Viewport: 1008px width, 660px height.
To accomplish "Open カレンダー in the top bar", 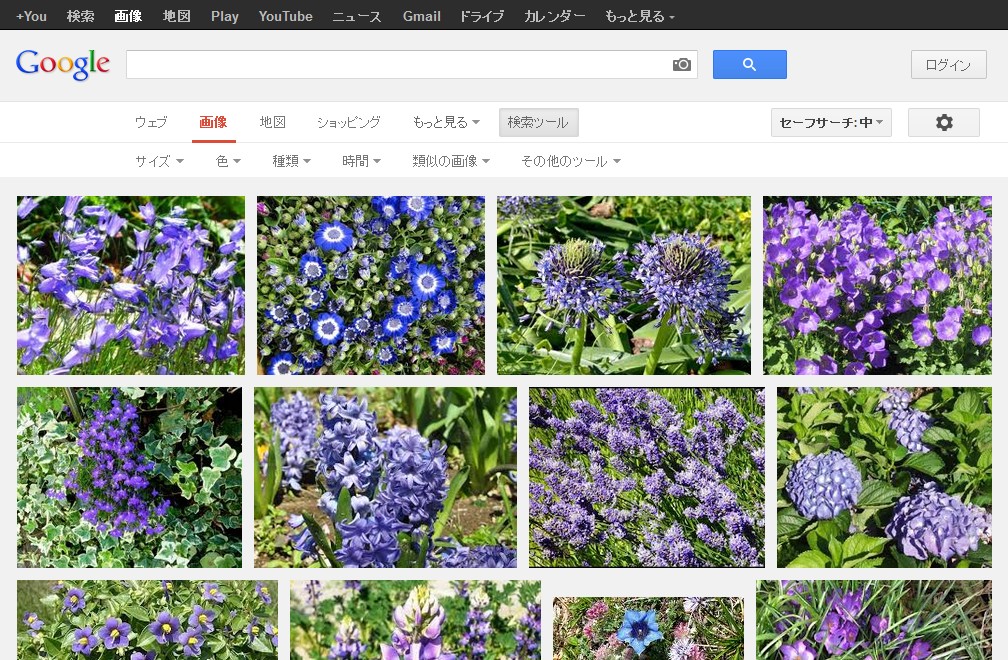I will 554,16.
